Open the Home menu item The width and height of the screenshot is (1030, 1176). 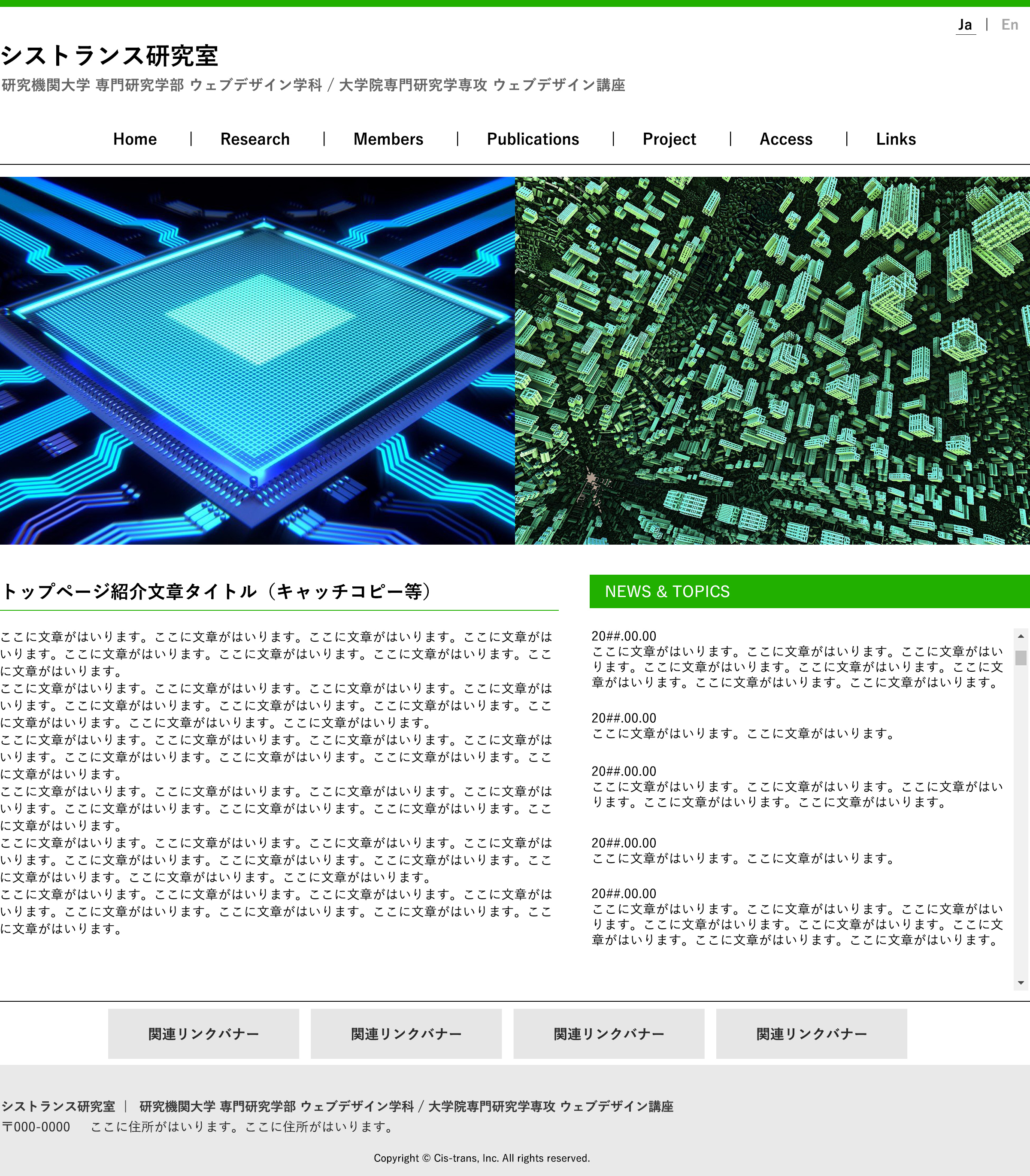(135, 139)
